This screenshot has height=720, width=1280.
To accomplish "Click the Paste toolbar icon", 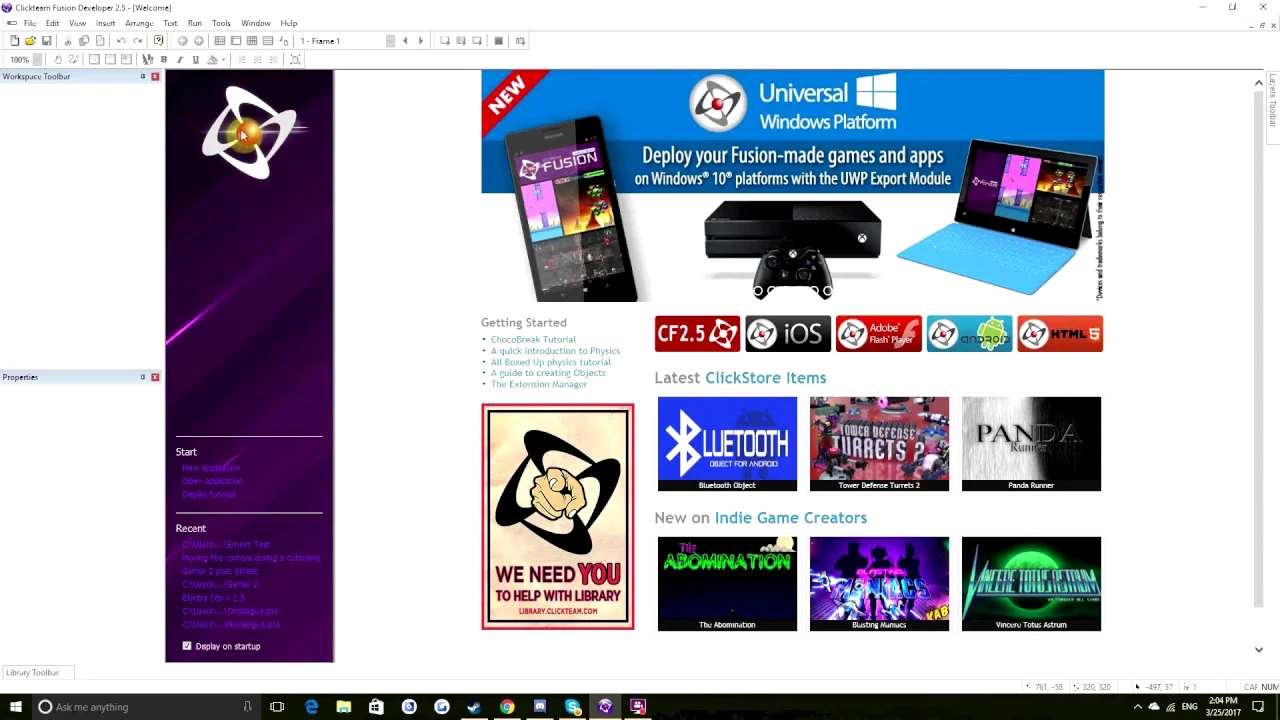I will pos(100,41).
